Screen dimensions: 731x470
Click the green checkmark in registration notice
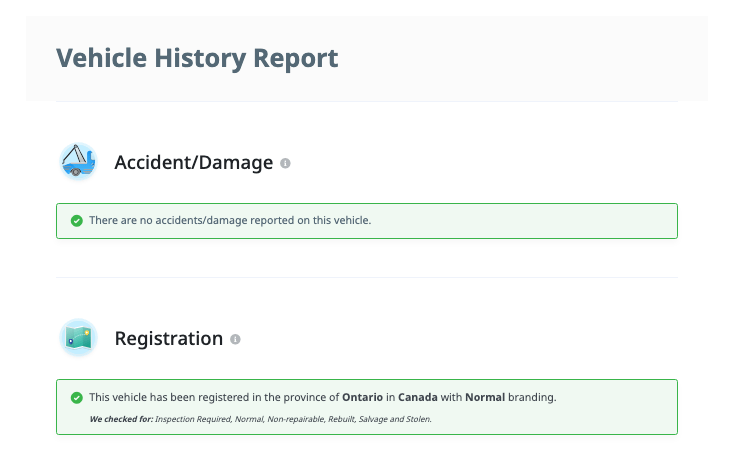[76, 398]
